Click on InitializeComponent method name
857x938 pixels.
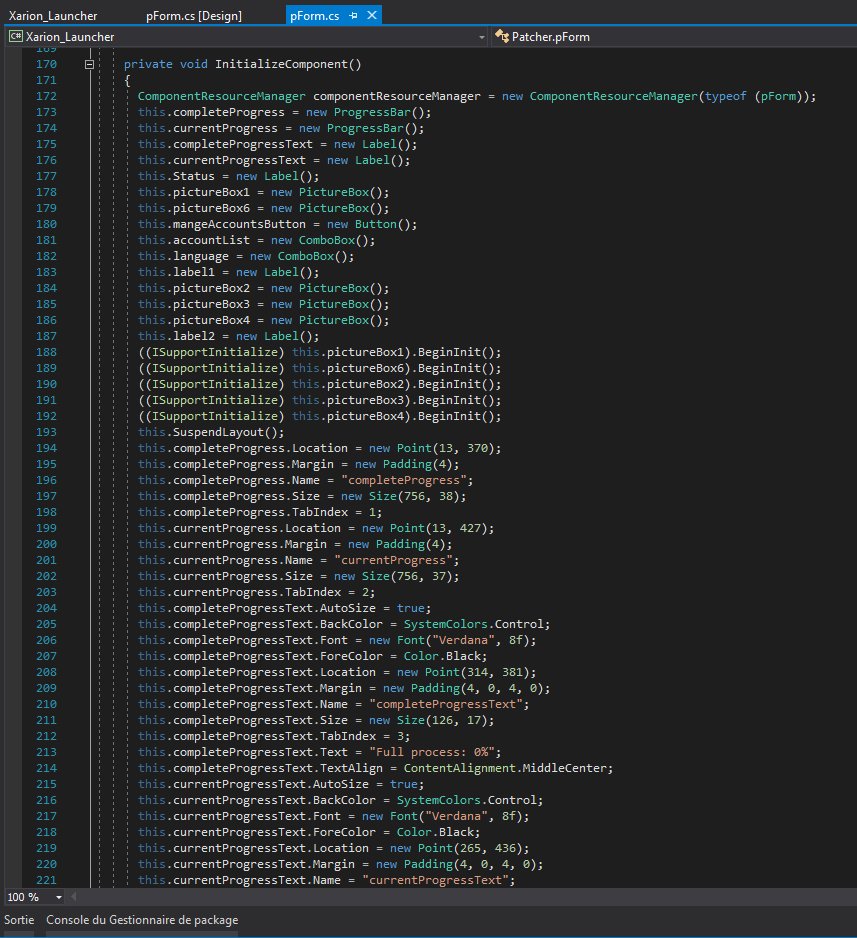point(284,64)
